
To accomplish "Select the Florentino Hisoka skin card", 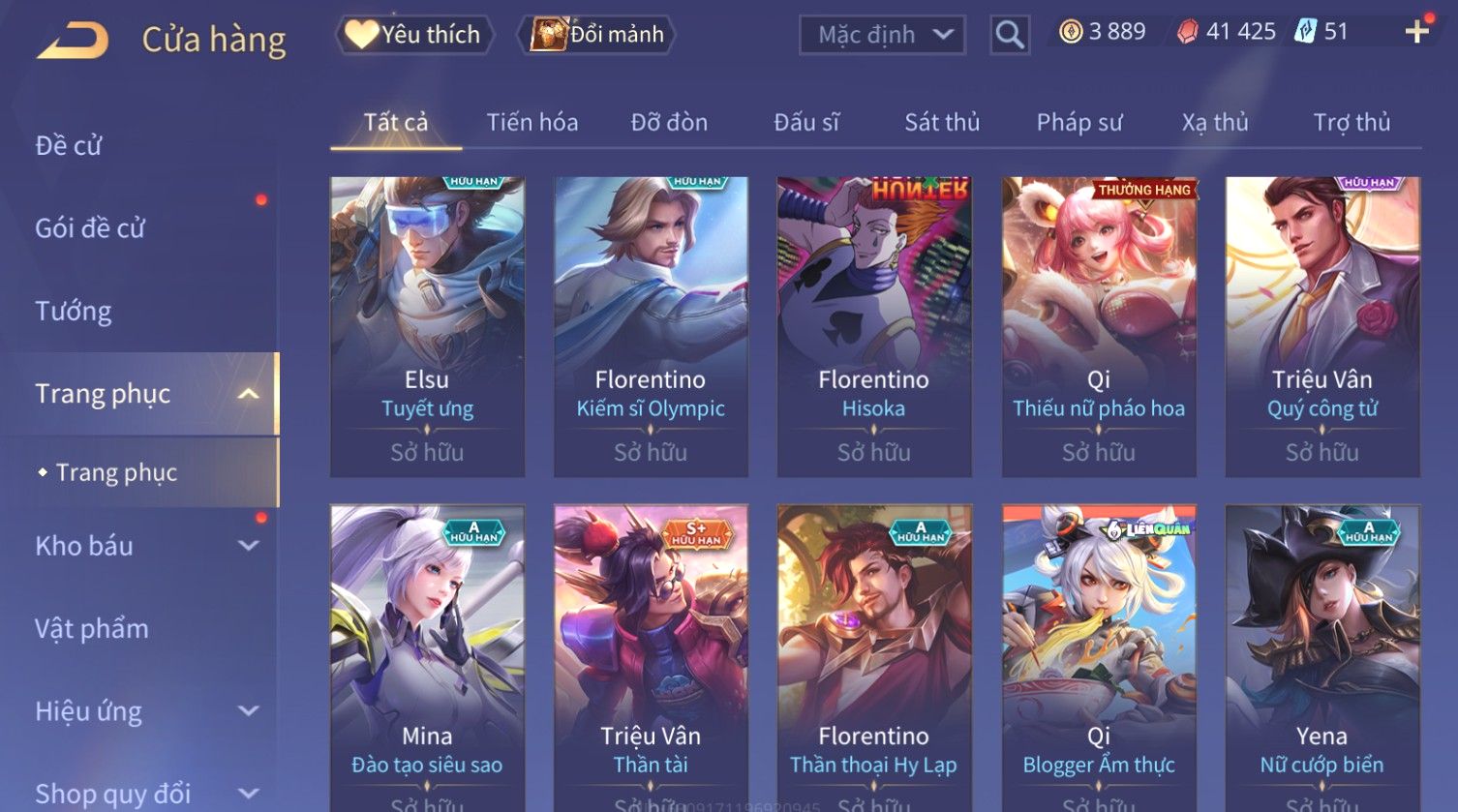I will [874, 327].
